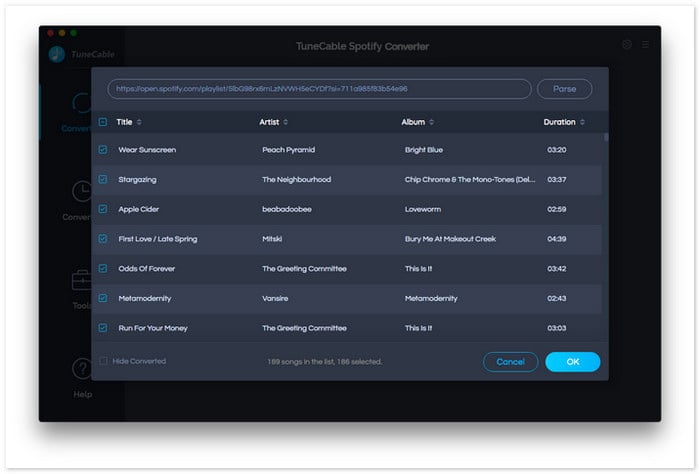Image resolution: width=700 pixels, height=474 pixels.
Task: Click the Bright Blue album cell
Action: tap(424, 150)
